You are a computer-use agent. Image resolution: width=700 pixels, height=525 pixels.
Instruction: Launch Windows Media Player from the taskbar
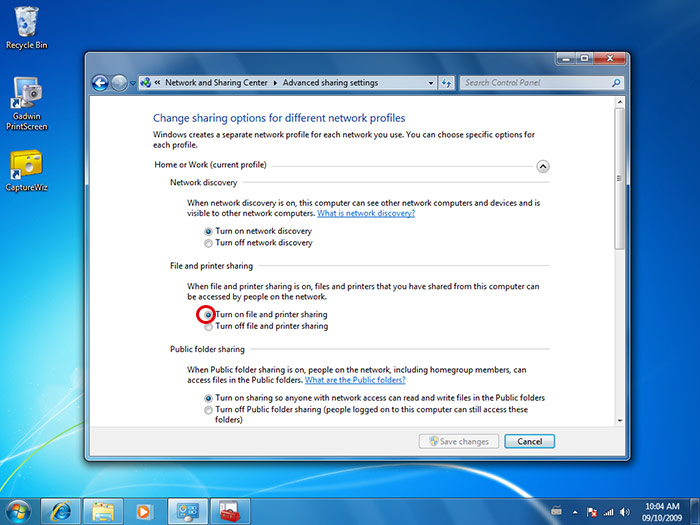[145, 512]
